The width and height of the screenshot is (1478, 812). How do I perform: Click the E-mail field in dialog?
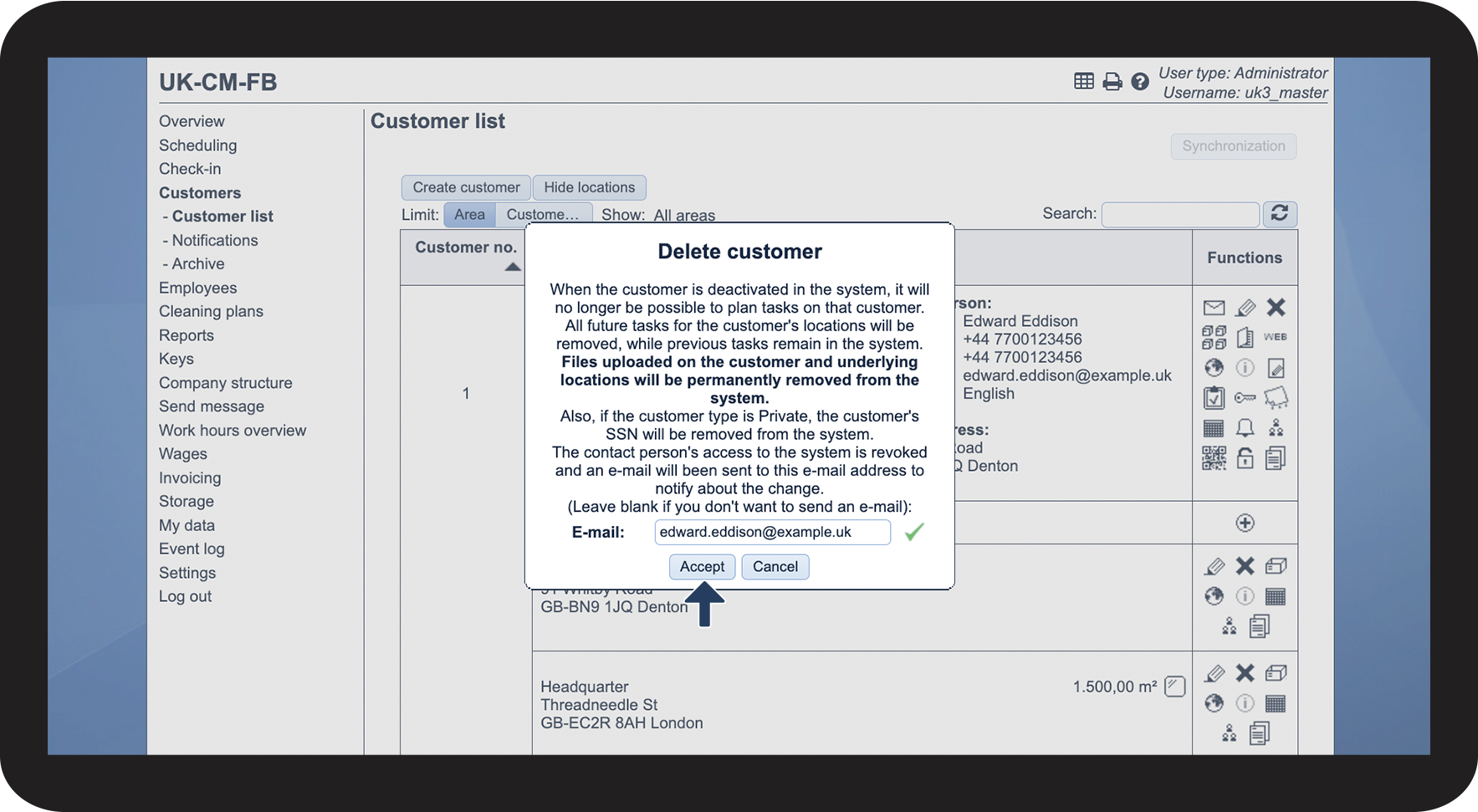tap(771, 533)
